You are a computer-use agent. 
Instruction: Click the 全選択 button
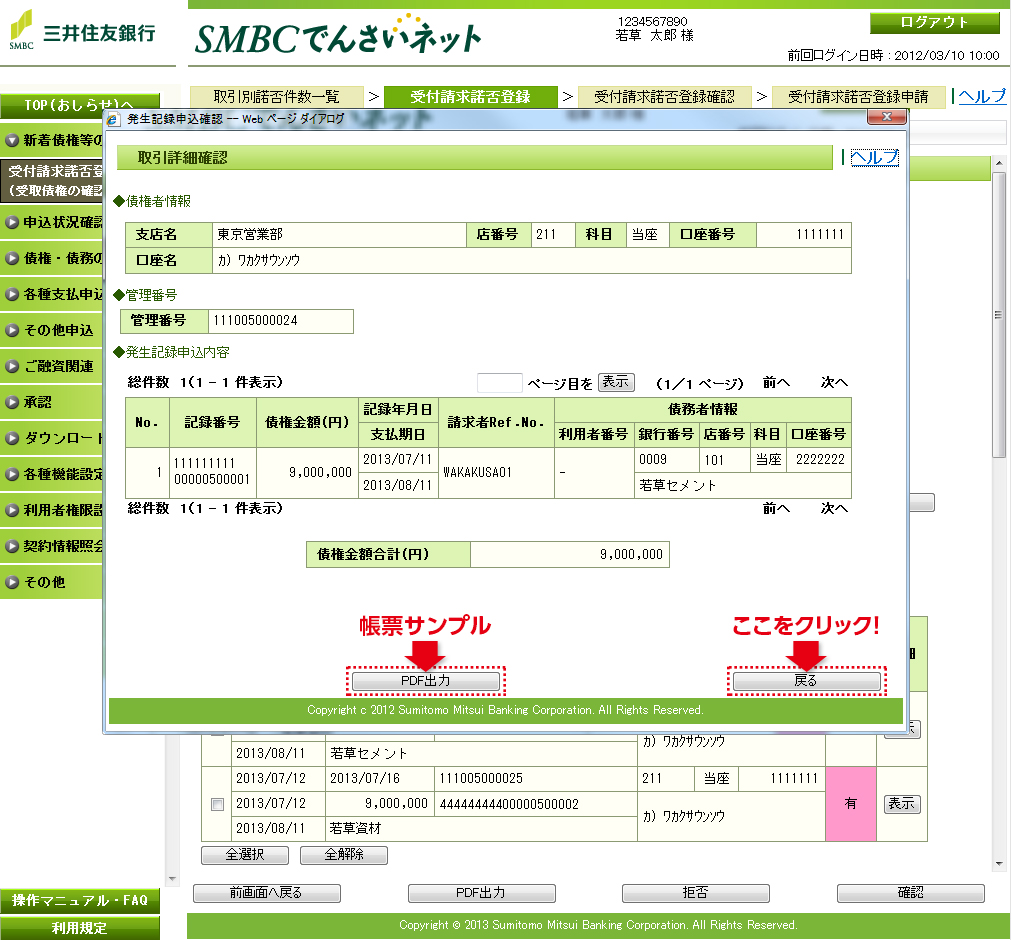pyautogui.click(x=245, y=855)
